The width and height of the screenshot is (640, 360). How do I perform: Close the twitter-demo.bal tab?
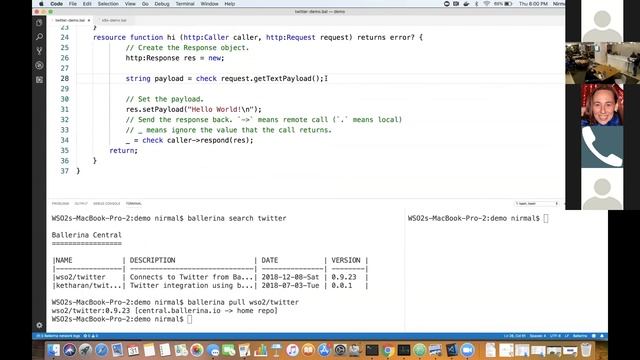89,20
